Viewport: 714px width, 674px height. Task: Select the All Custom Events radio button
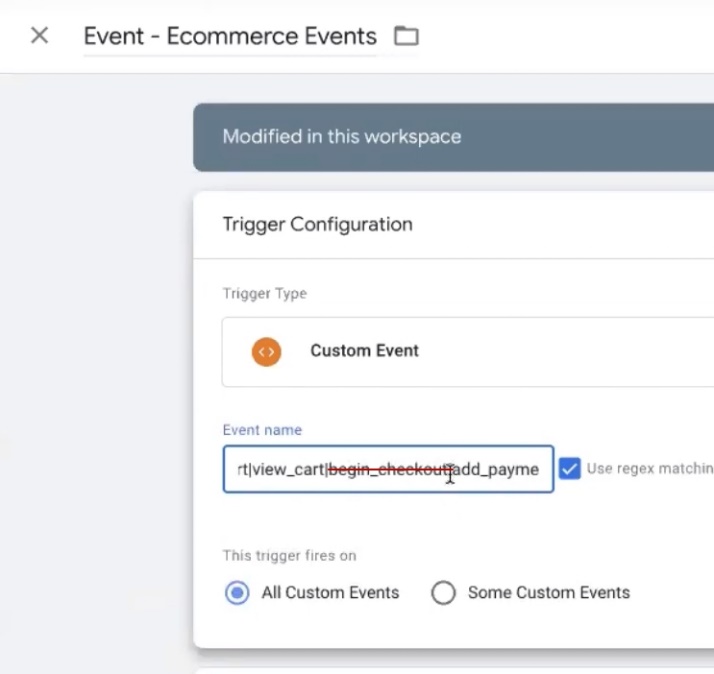237,593
